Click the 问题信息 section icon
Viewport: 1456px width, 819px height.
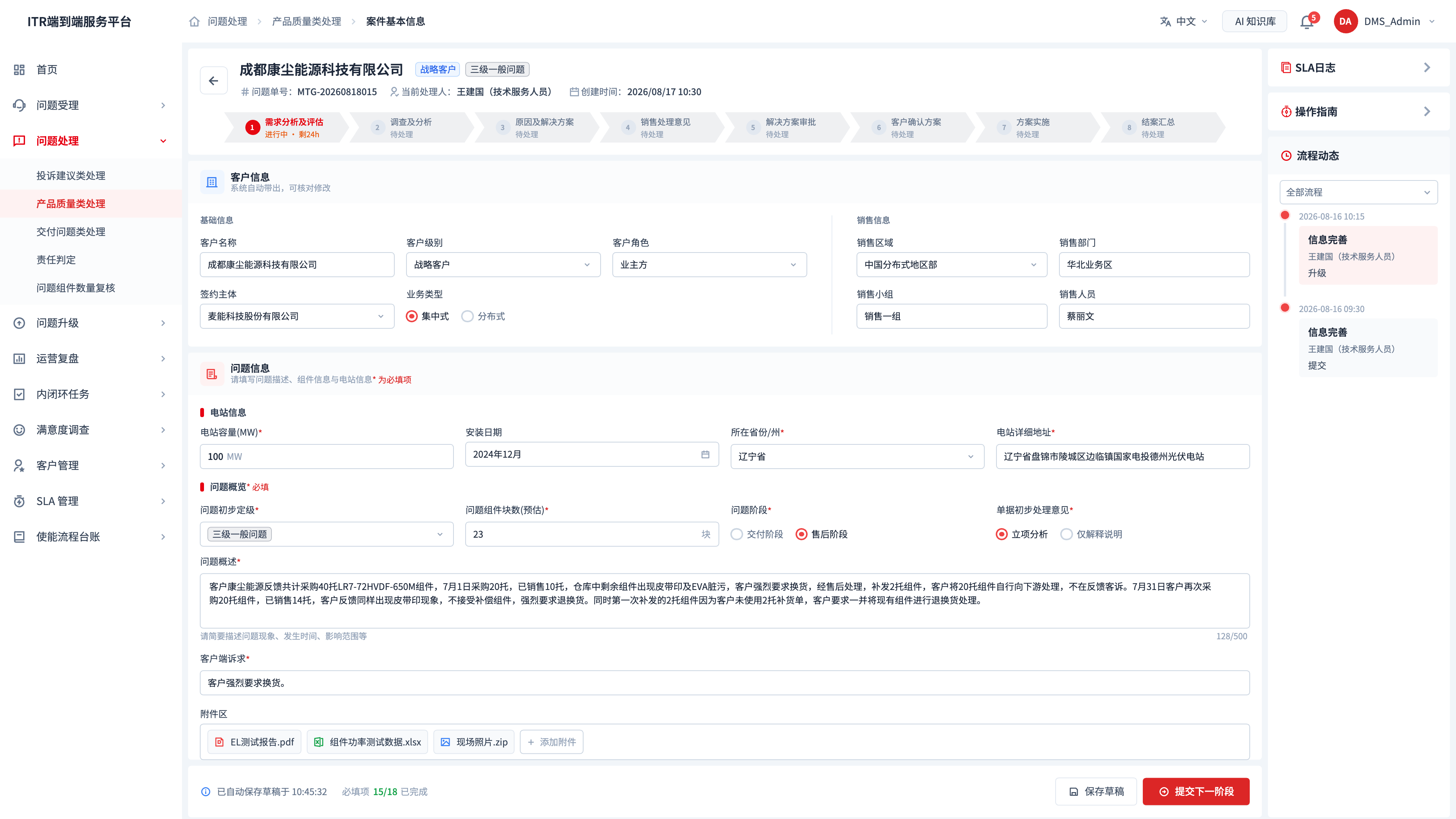212,374
